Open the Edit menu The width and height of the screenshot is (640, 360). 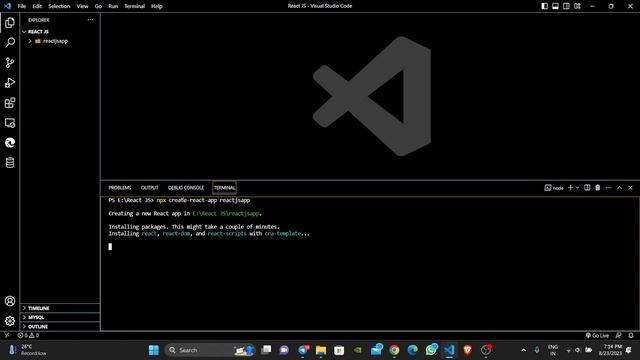[x=37, y=6]
